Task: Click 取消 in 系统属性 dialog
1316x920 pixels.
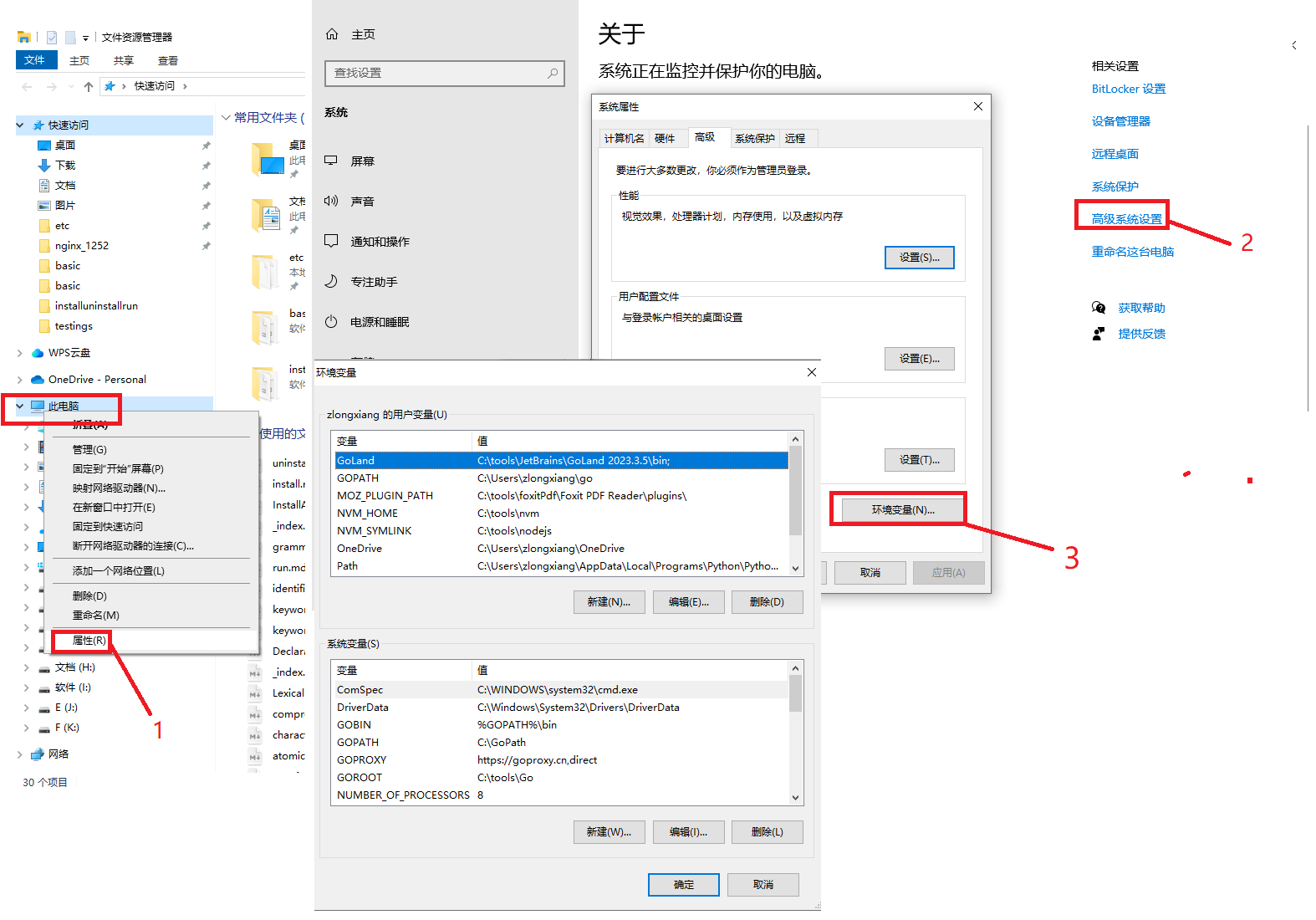Action: pyautogui.click(x=870, y=573)
